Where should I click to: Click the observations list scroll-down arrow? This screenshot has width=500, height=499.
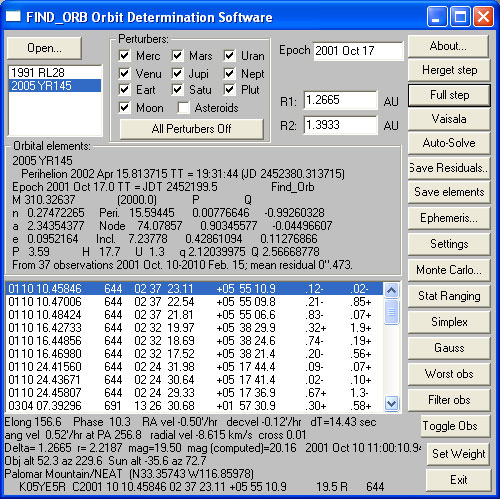[391, 404]
